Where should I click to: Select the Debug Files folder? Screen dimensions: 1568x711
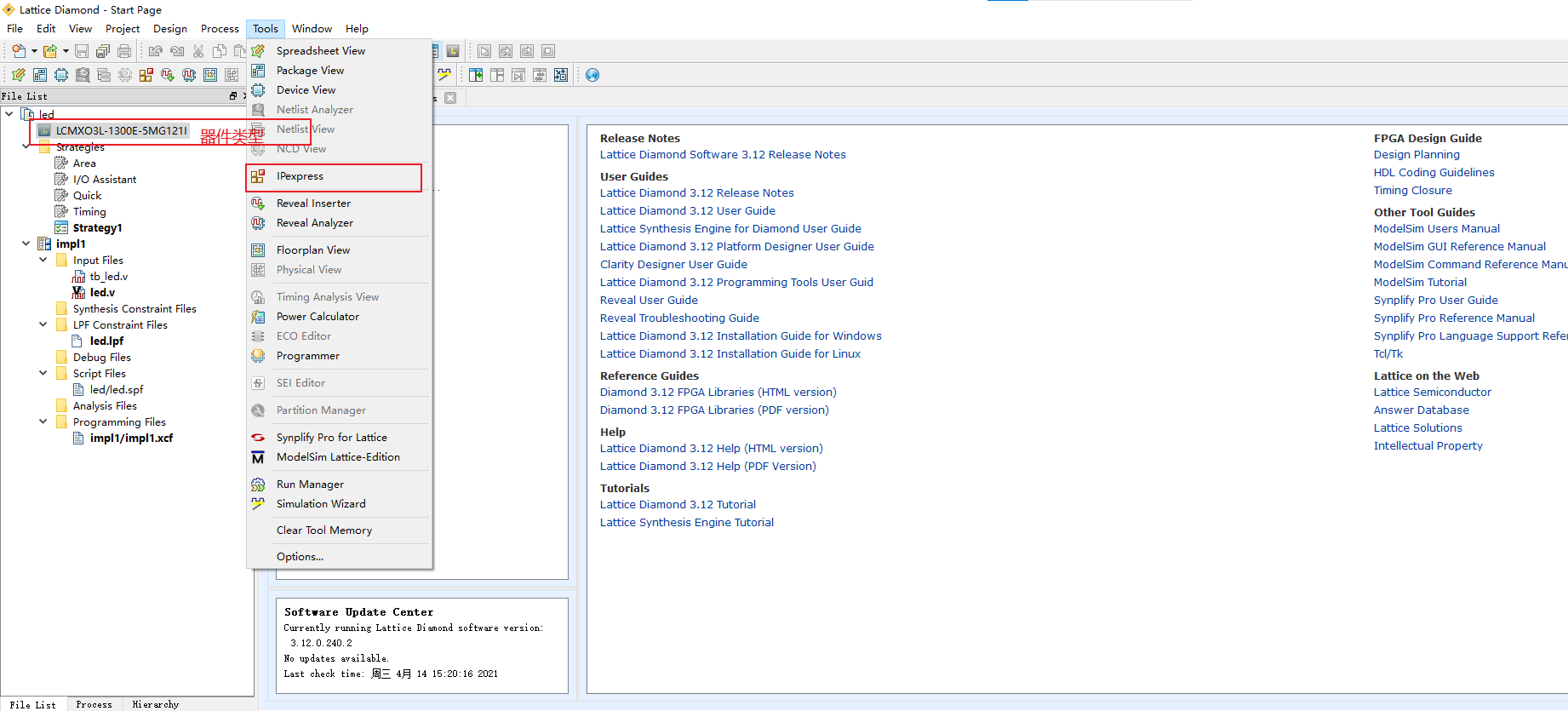[x=101, y=357]
